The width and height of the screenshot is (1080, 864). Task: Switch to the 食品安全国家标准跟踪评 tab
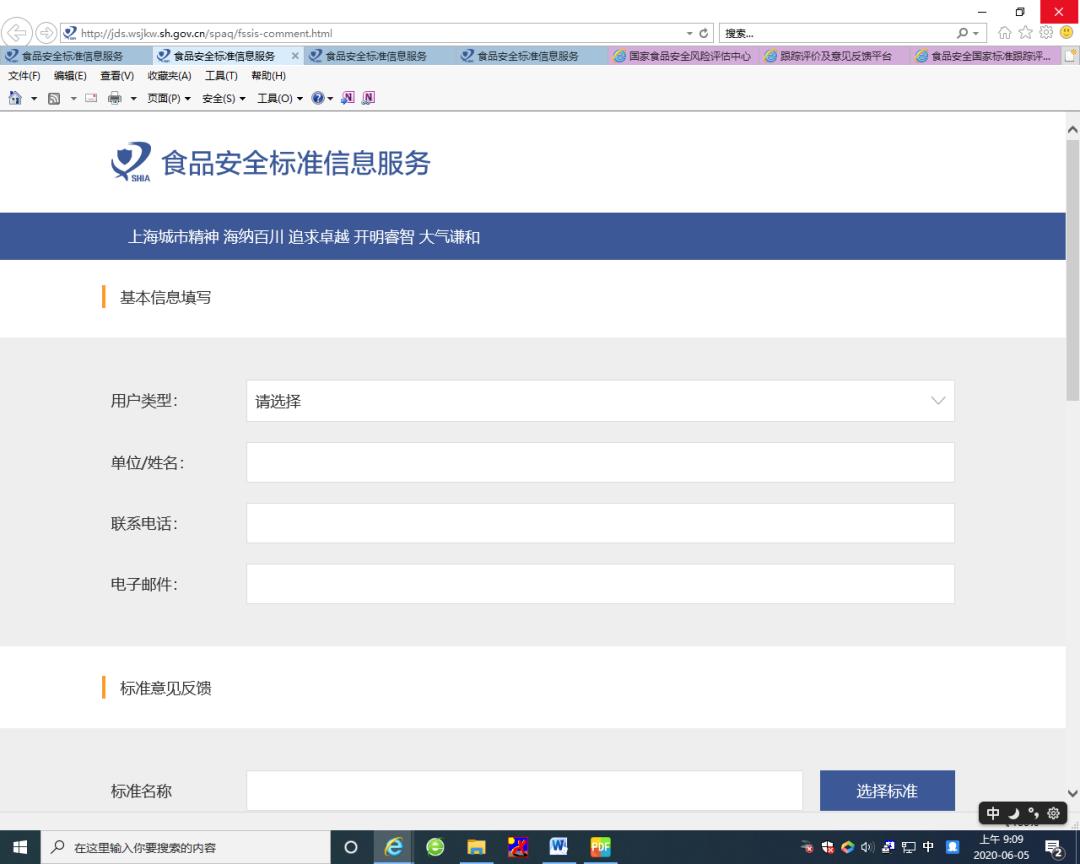(985, 56)
